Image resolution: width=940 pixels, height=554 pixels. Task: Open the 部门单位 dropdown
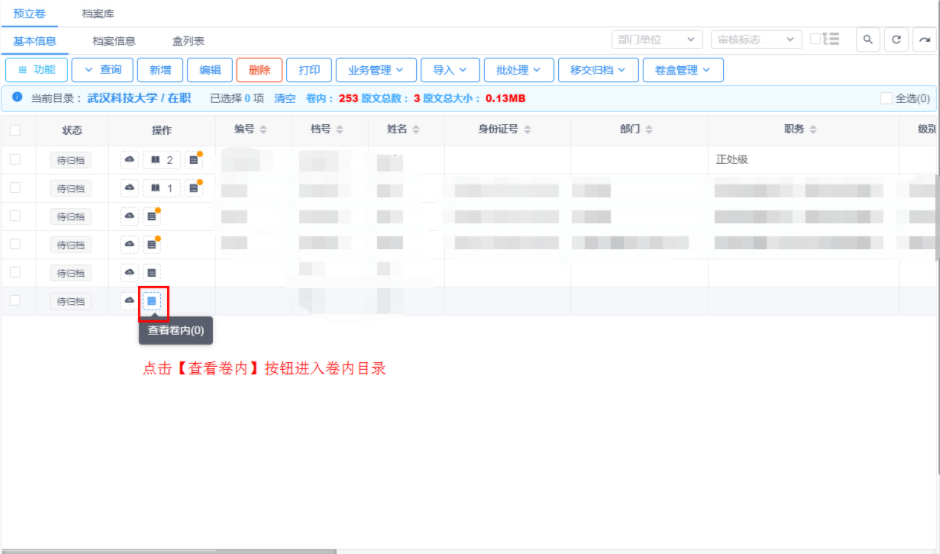coord(656,40)
